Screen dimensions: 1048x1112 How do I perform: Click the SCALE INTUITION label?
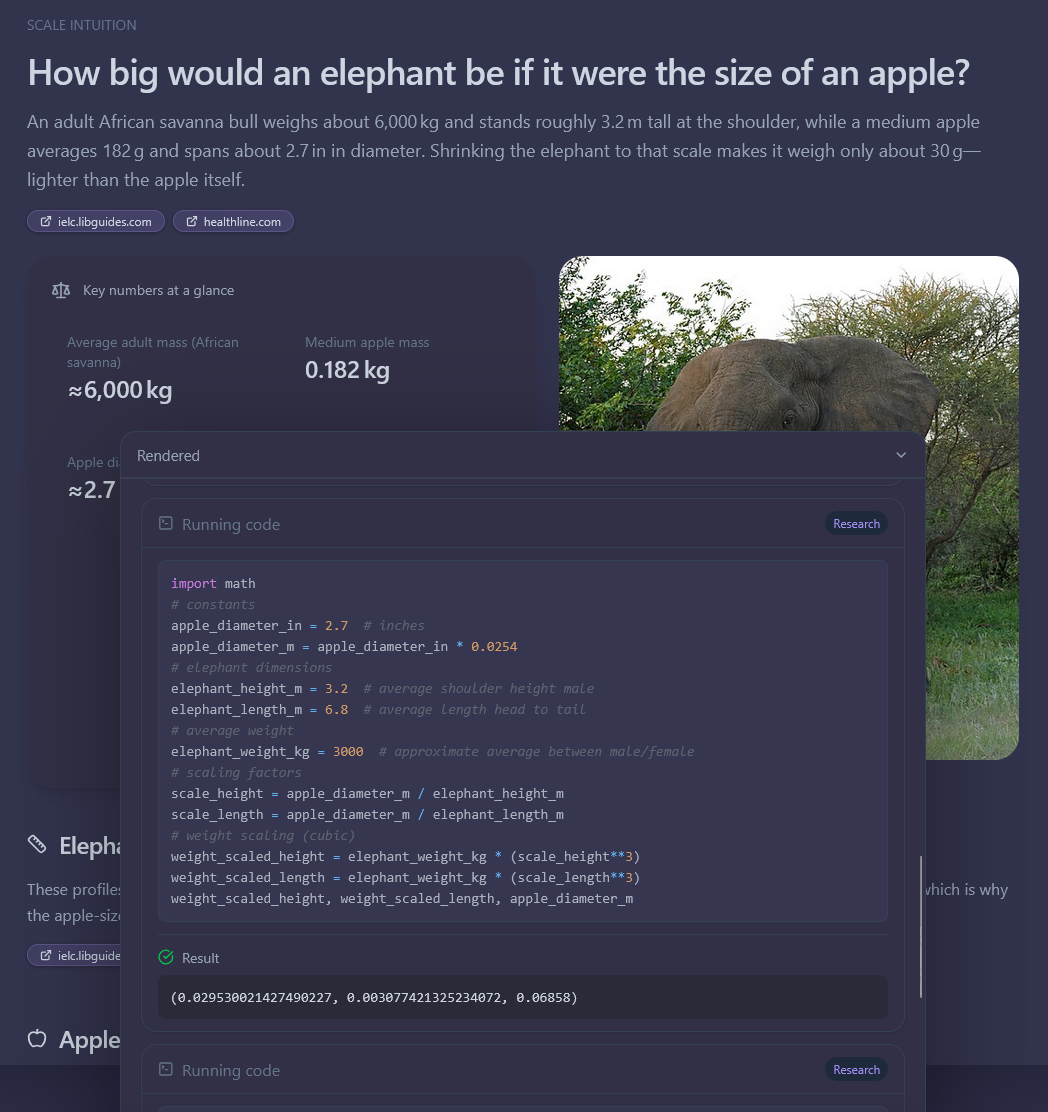click(82, 25)
